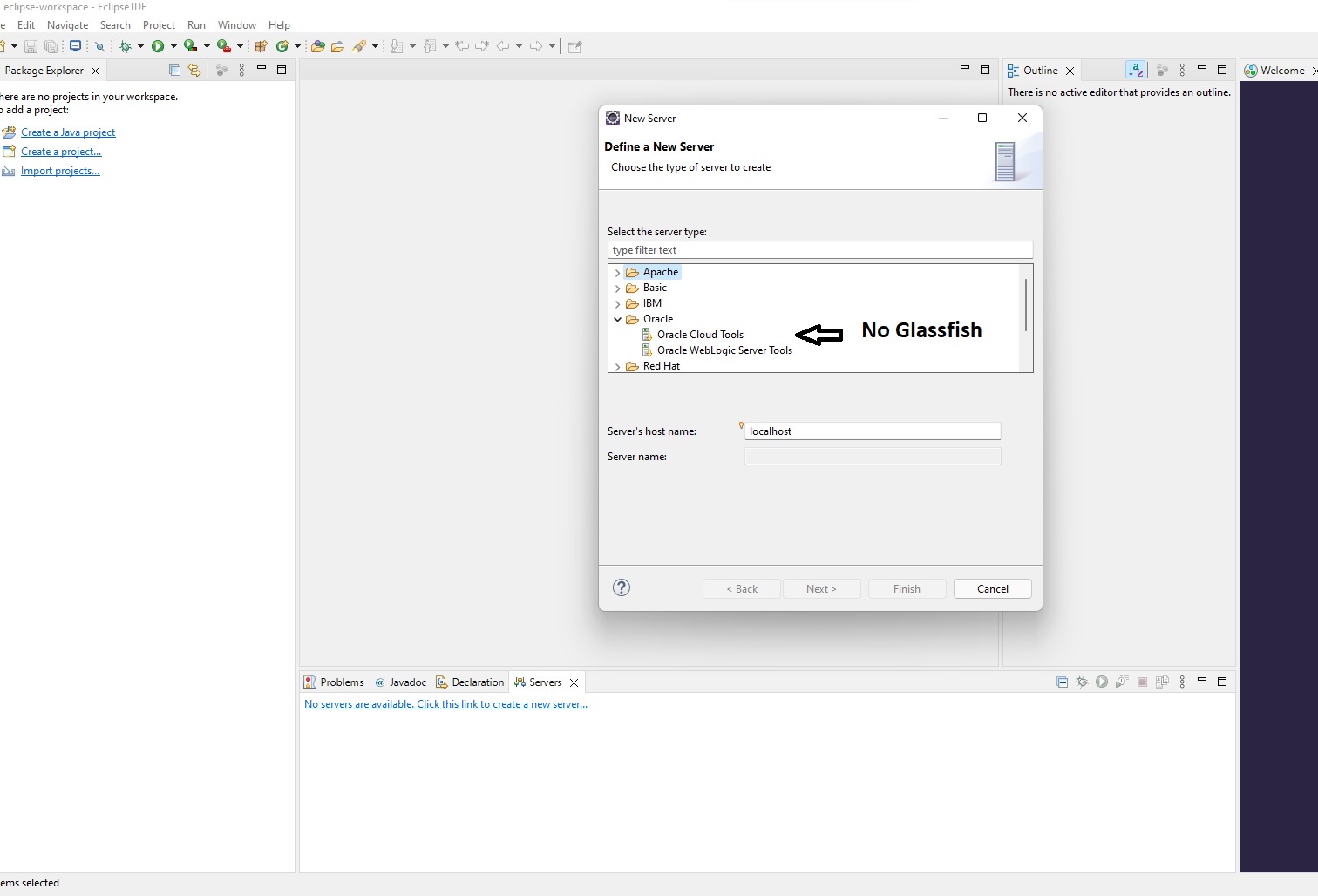Open the Navigate menu
Viewport: 1318px width, 896px height.
[67, 25]
